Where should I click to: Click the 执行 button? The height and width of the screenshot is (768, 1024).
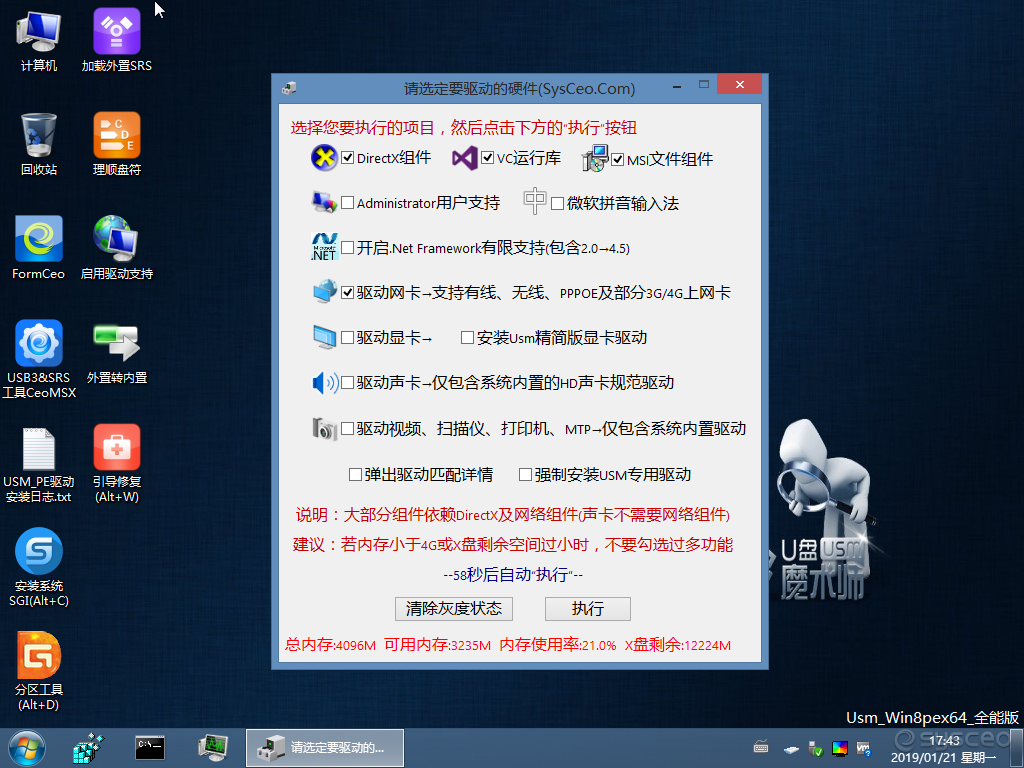coord(588,609)
